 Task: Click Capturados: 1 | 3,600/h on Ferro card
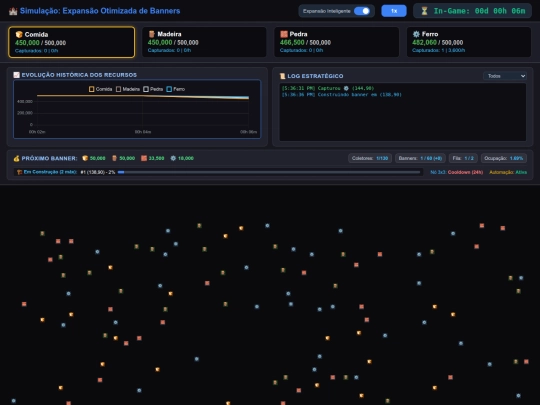(438, 50)
